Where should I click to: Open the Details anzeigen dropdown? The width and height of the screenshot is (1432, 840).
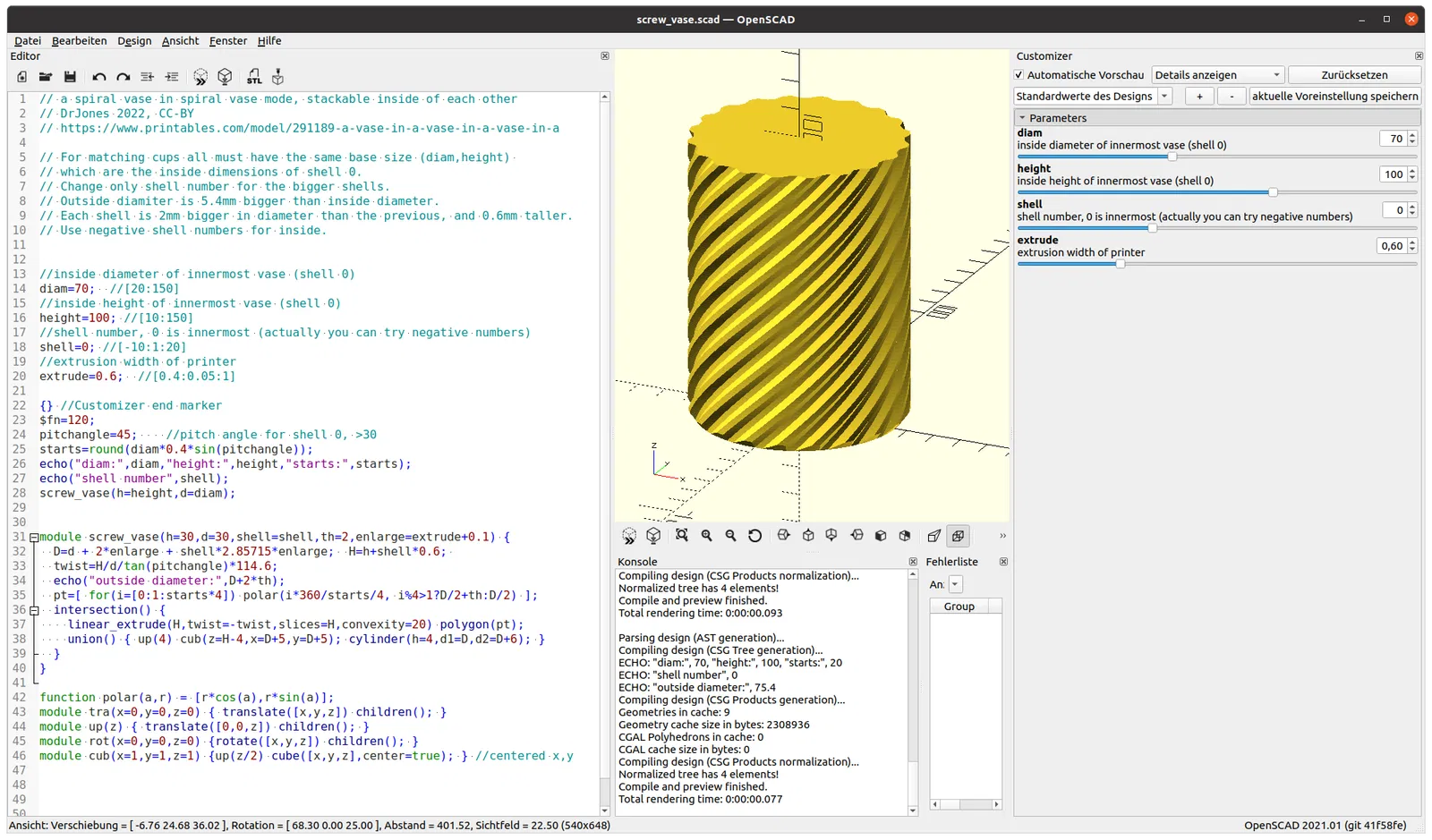pyautogui.click(x=1217, y=75)
